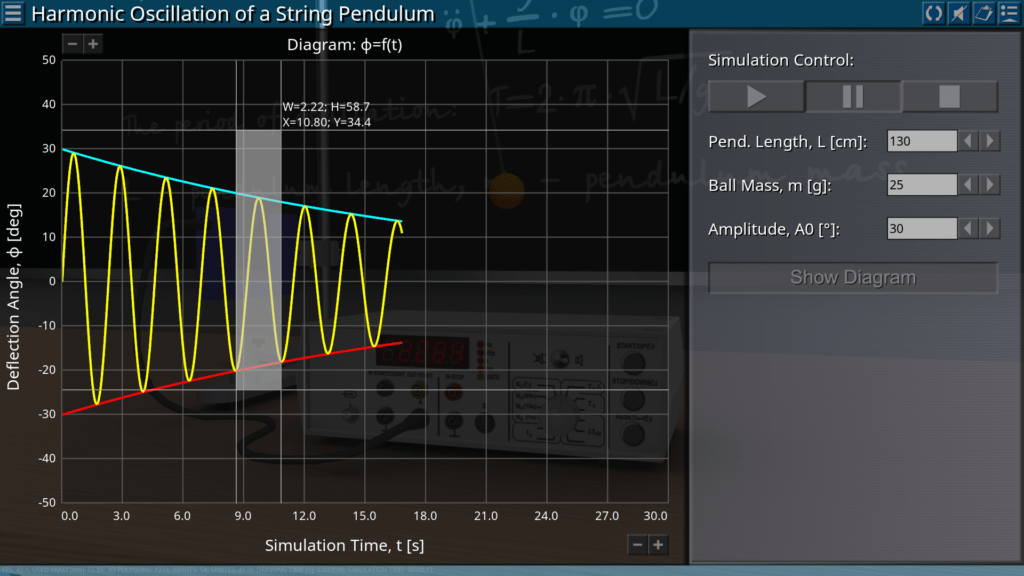This screenshot has height=576, width=1024.
Task: Open the clipboard notes icon
Action: (983, 13)
